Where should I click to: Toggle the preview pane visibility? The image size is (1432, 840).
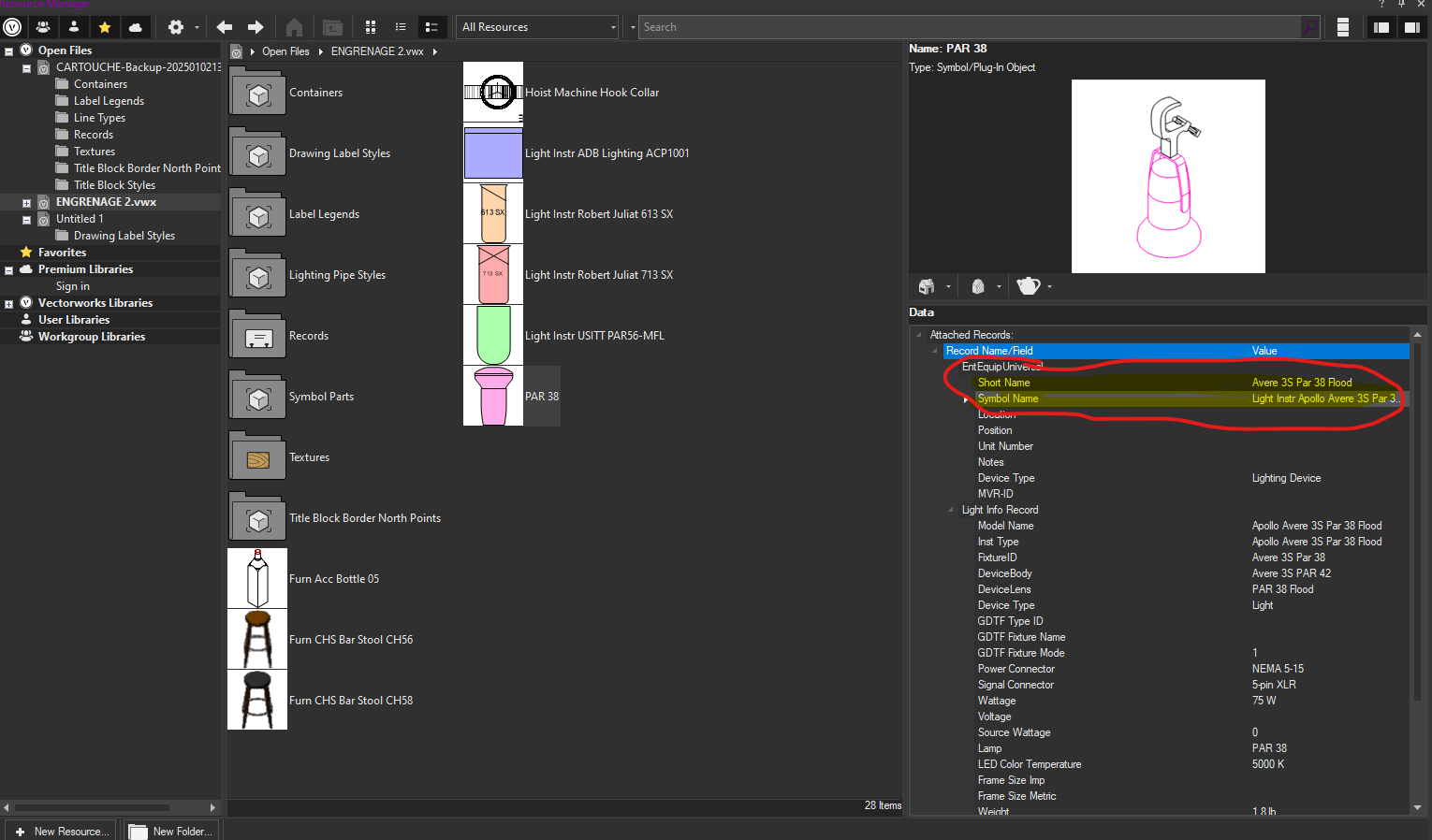[x=1411, y=27]
